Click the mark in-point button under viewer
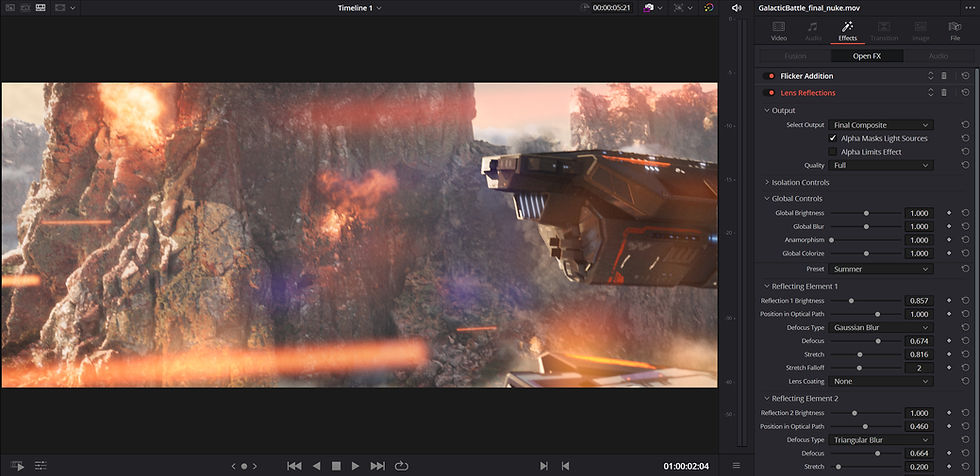 coord(544,466)
